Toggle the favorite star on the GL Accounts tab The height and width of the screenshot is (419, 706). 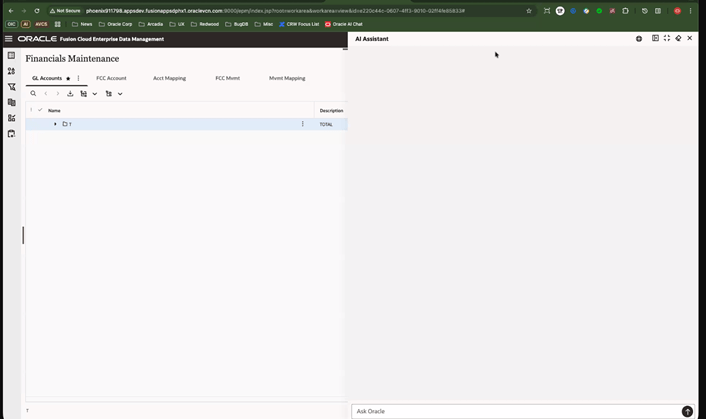pos(68,78)
